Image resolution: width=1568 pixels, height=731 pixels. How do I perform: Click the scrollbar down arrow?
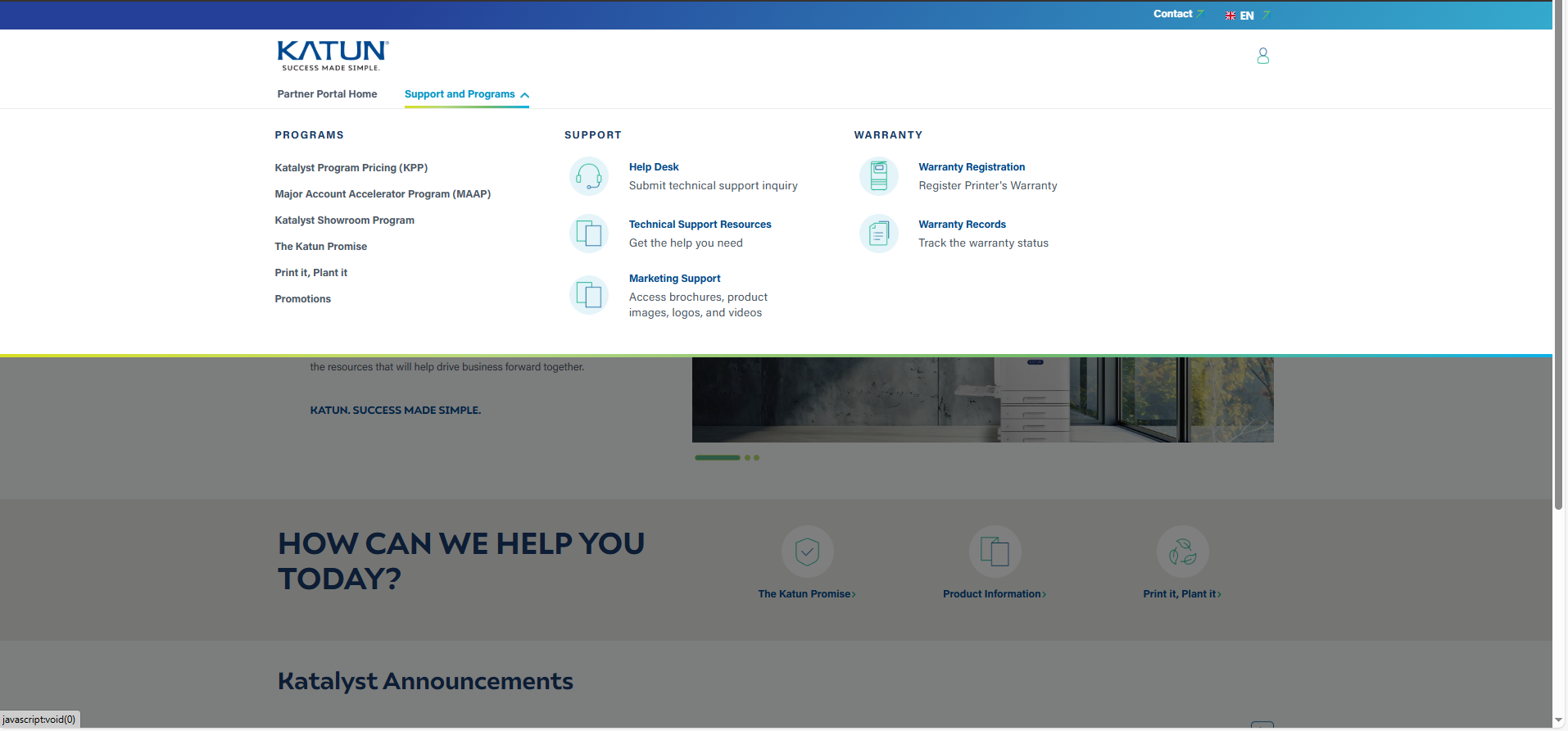[x=1558, y=720]
